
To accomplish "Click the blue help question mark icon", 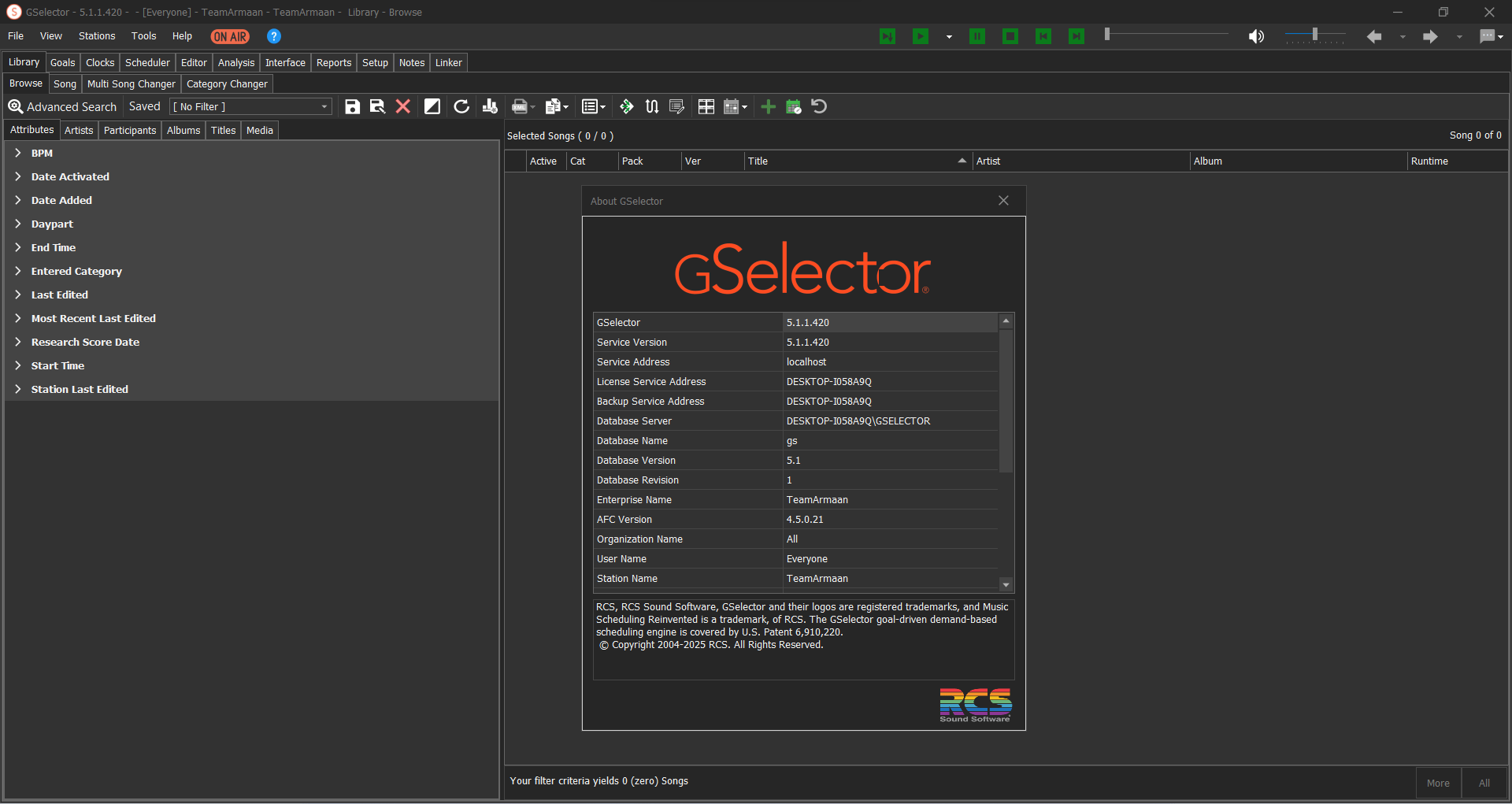I will (274, 36).
